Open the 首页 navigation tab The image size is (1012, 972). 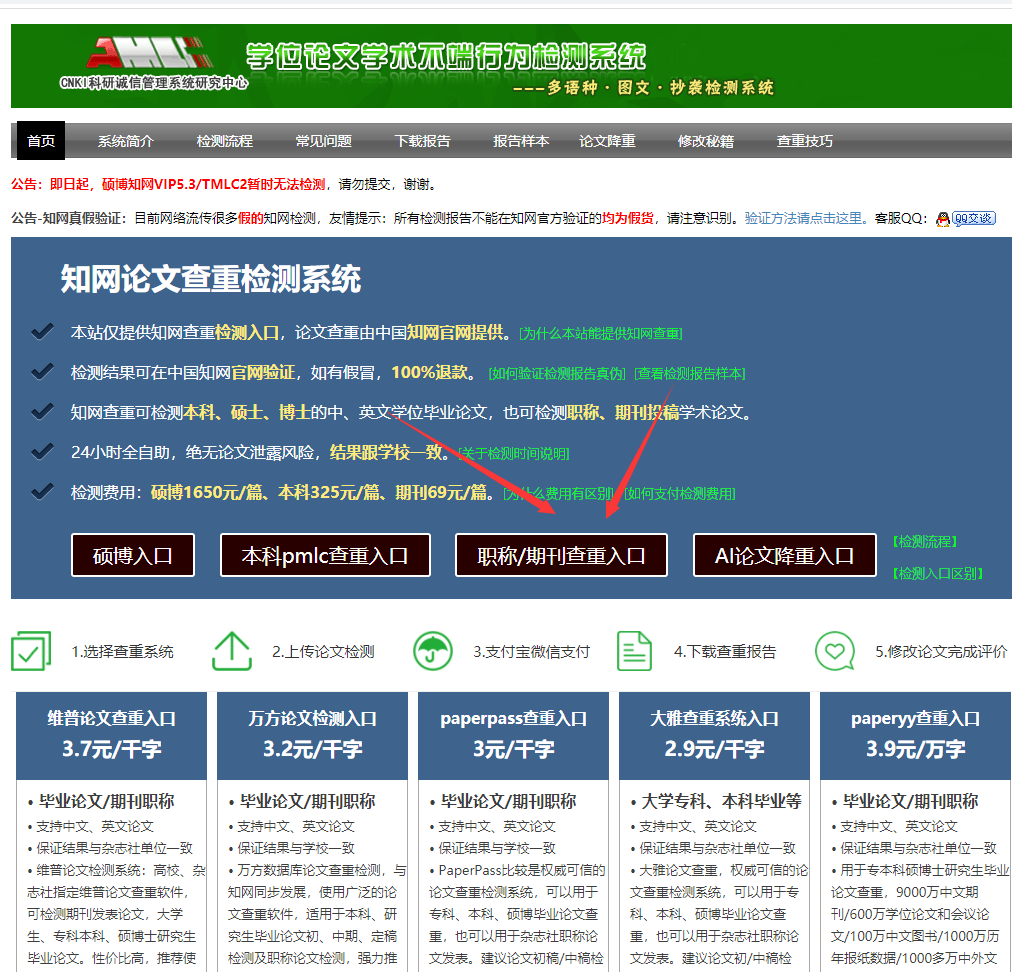coord(41,141)
